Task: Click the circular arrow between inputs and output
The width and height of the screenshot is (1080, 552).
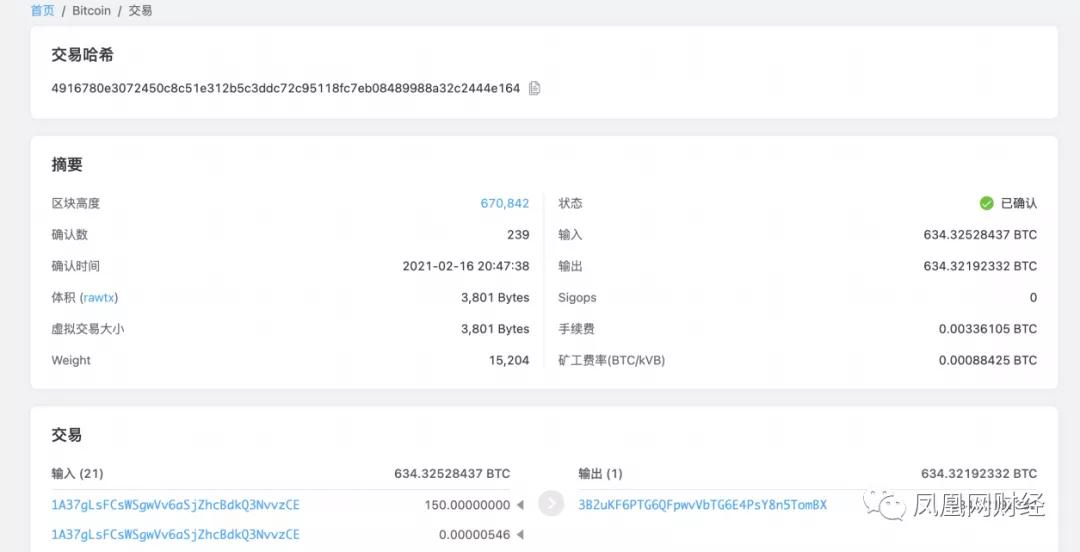Action: 551,504
